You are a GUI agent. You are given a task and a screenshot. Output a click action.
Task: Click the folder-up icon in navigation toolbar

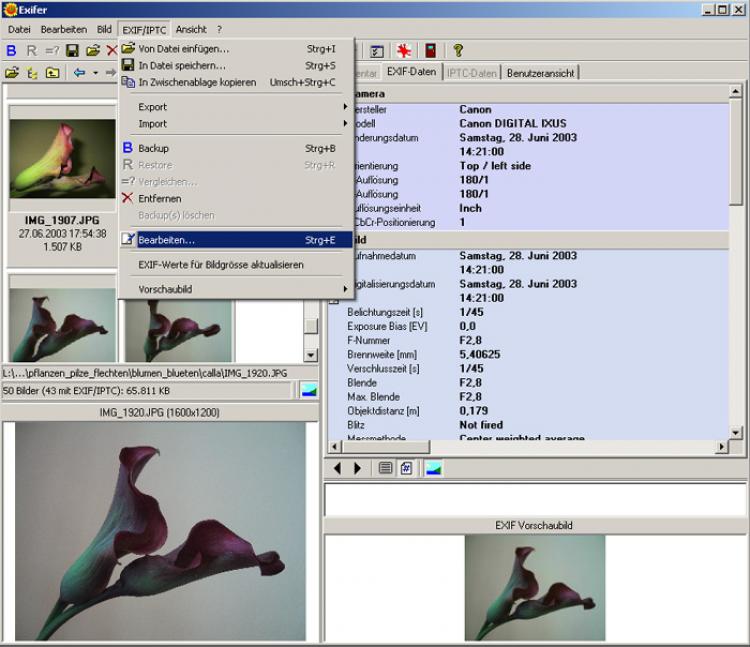[x=52, y=73]
